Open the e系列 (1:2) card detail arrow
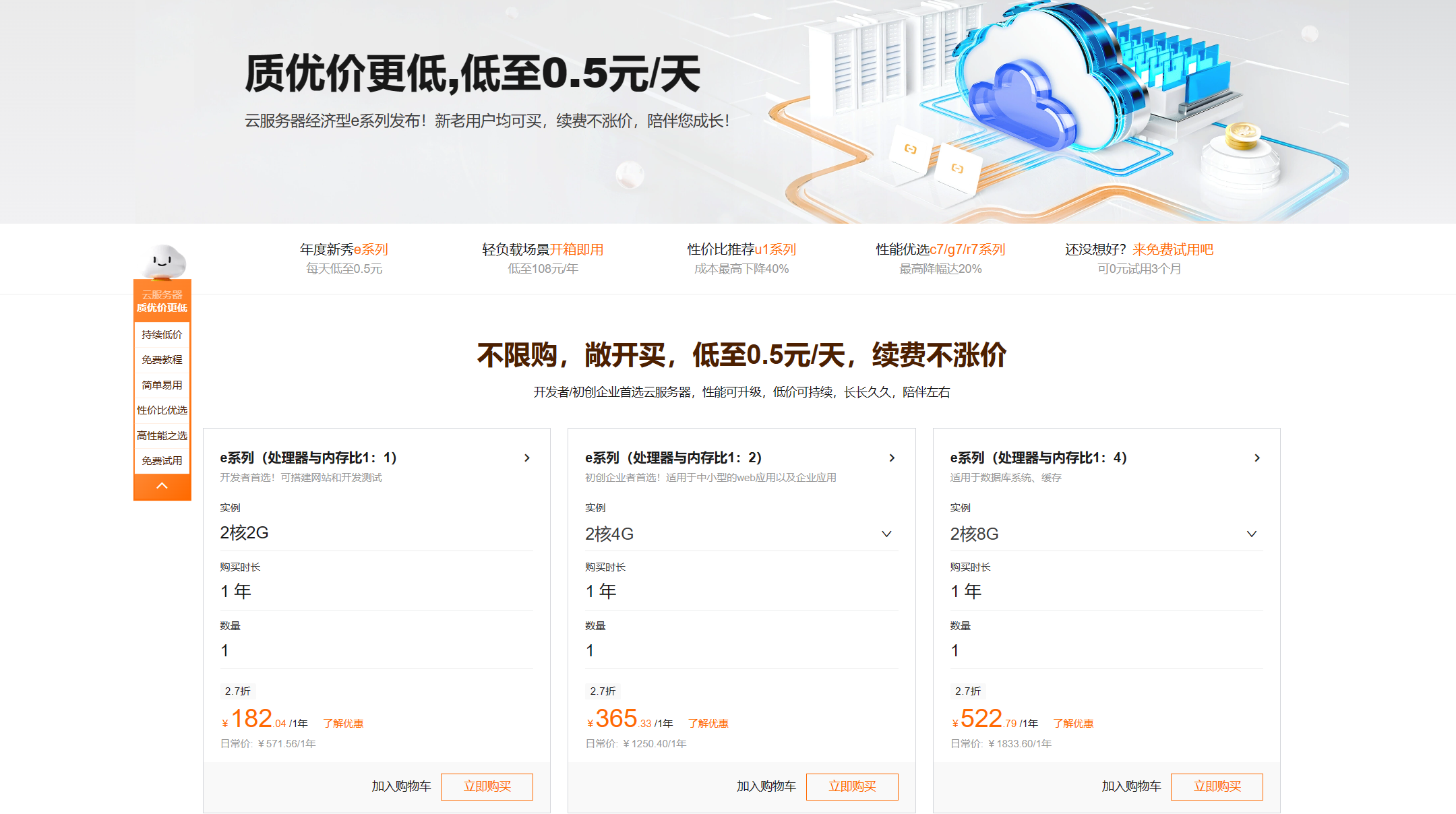 [892, 458]
